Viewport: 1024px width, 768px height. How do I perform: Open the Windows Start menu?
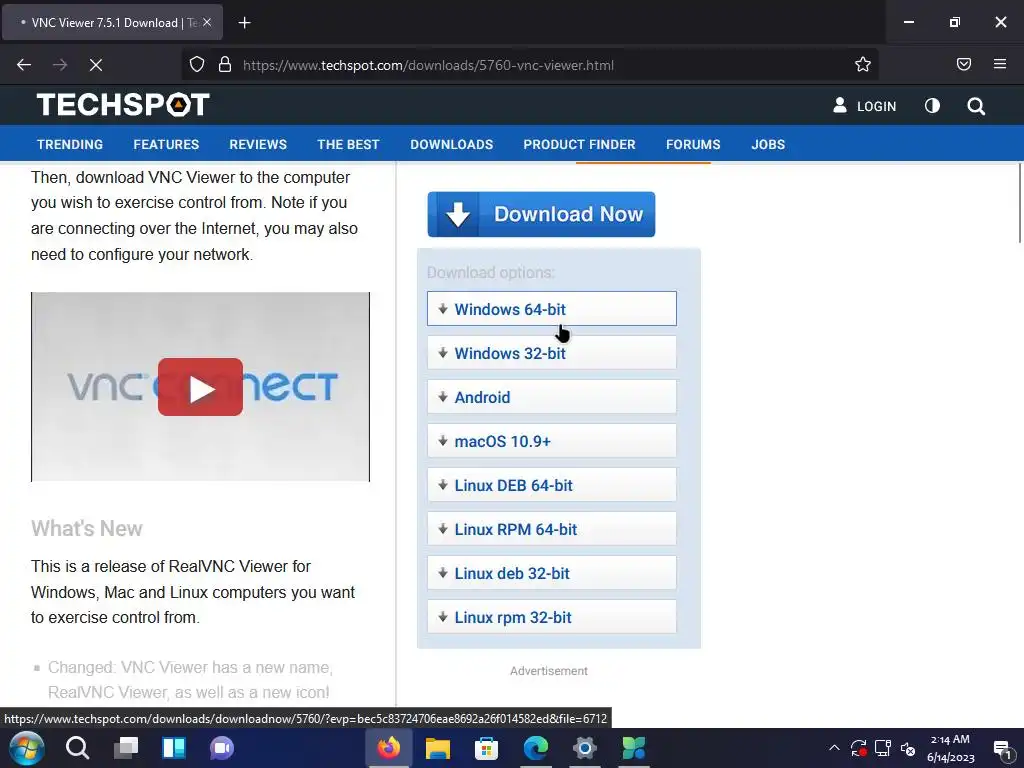point(27,748)
